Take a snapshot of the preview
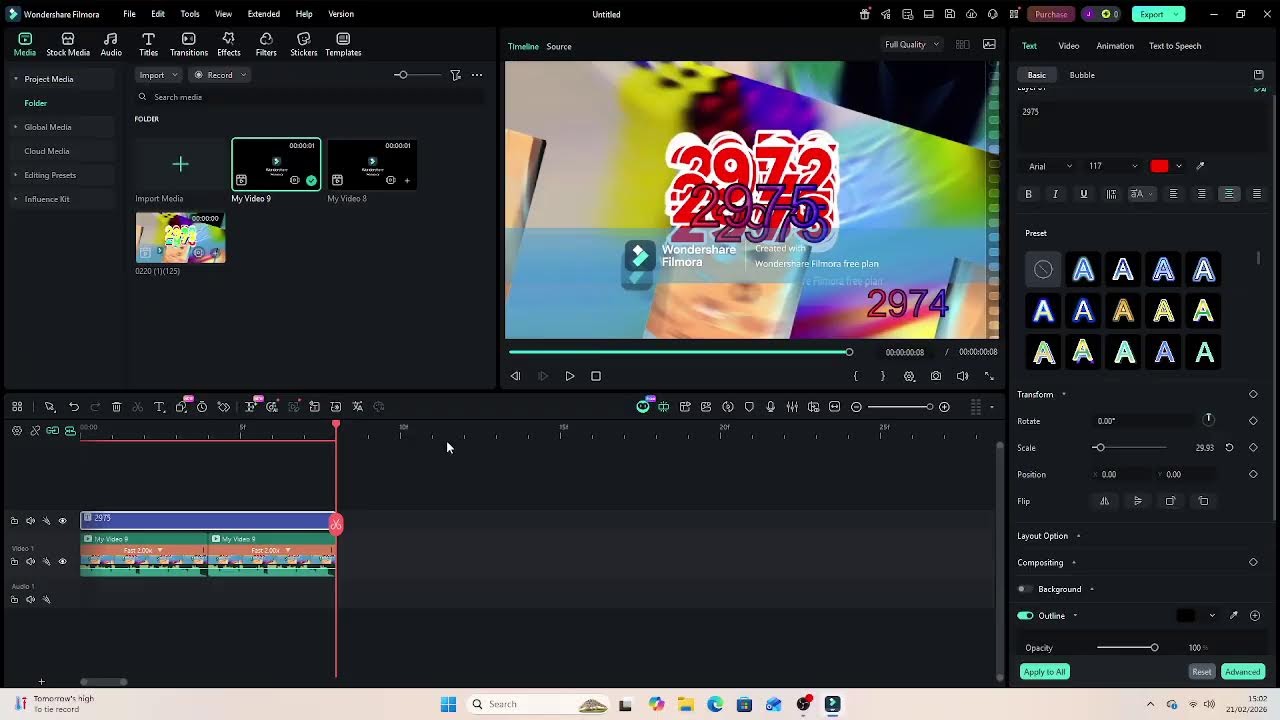The width and height of the screenshot is (1280, 720). click(x=935, y=376)
